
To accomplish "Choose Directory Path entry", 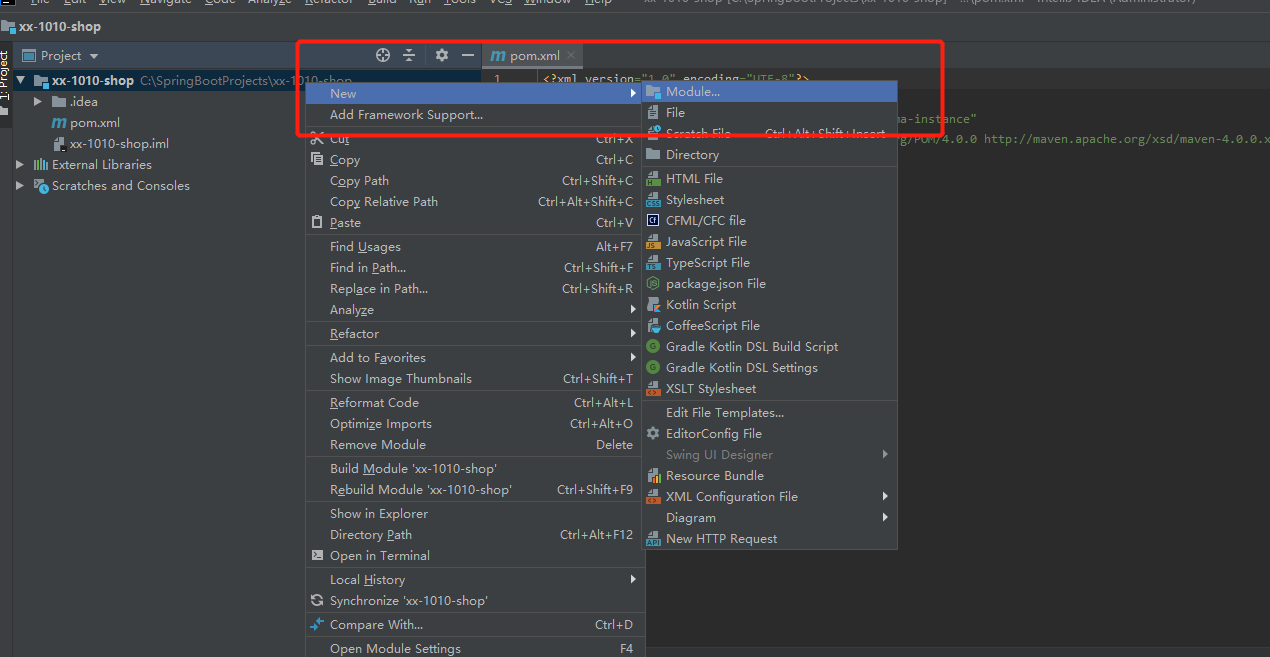I will [474, 534].
